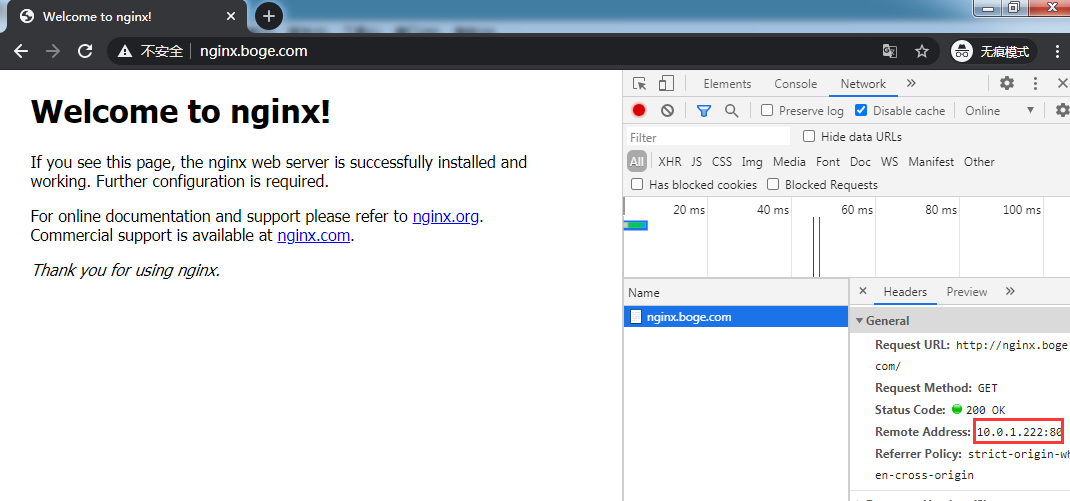Open the Preview tab
This screenshot has height=501, width=1070.
point(967,292)
